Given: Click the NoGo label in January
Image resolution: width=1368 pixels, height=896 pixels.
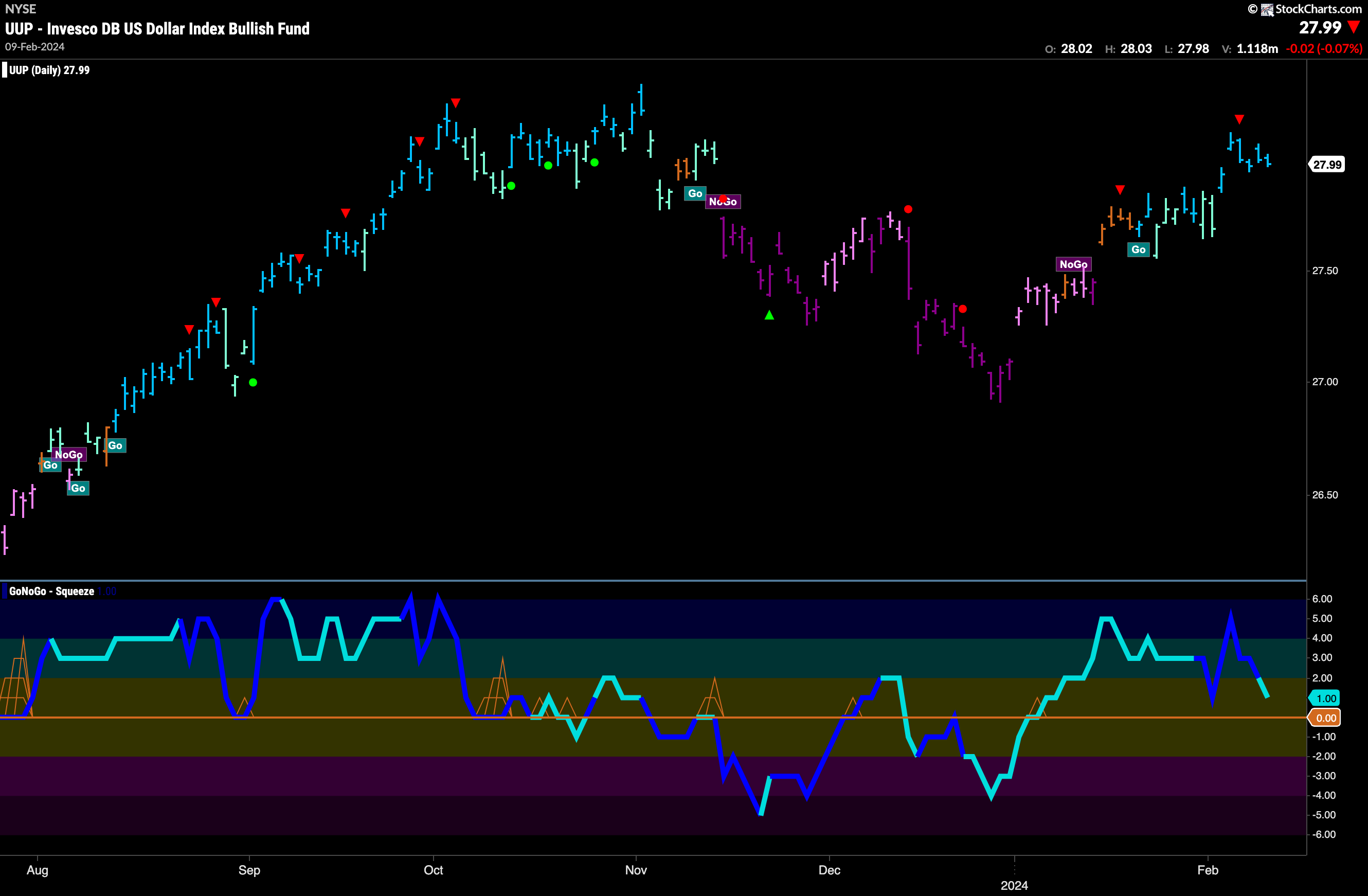Looking at the screenshot, I should point(1073,264).
